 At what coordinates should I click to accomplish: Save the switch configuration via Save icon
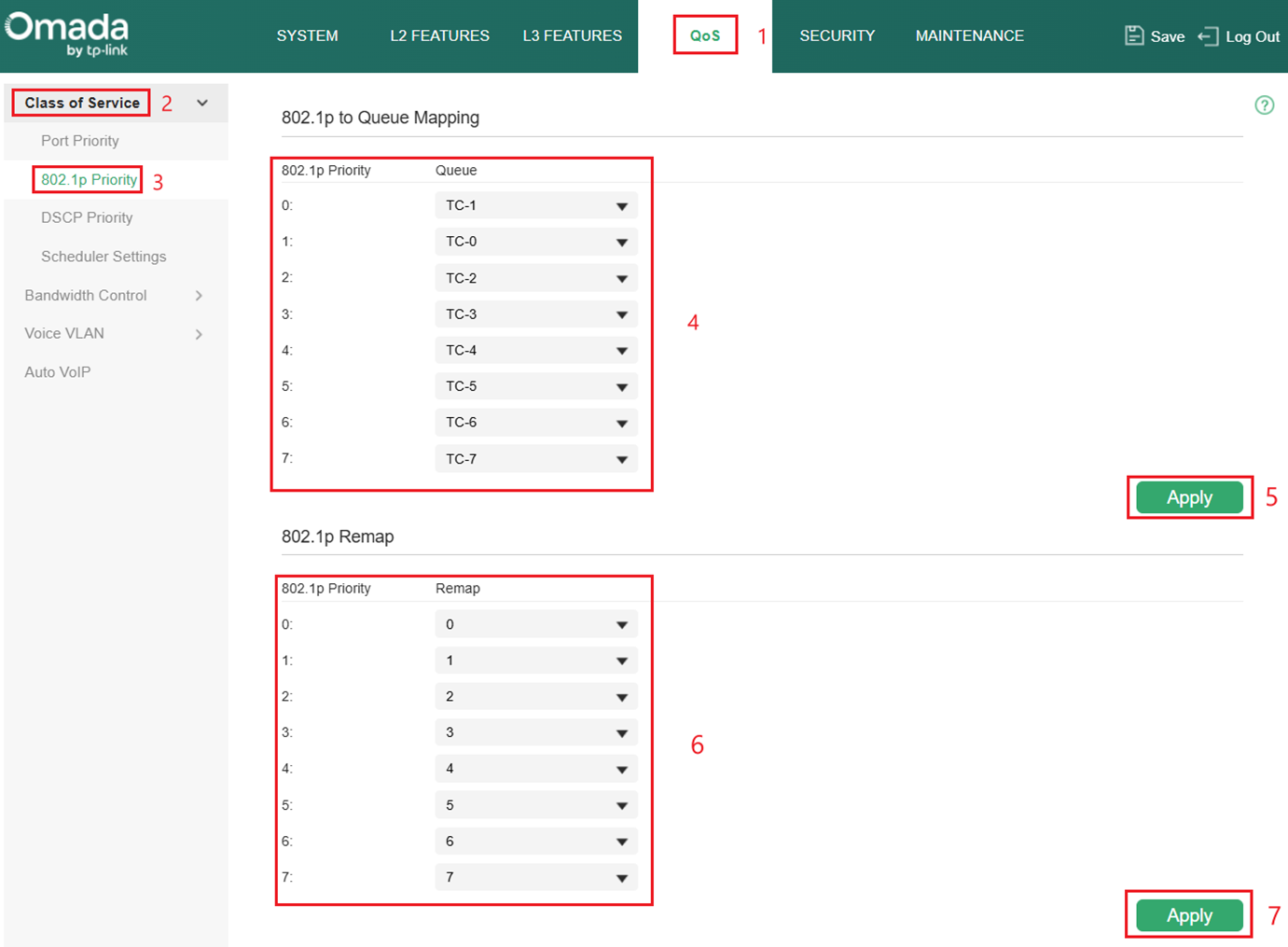pos(1154,35)
